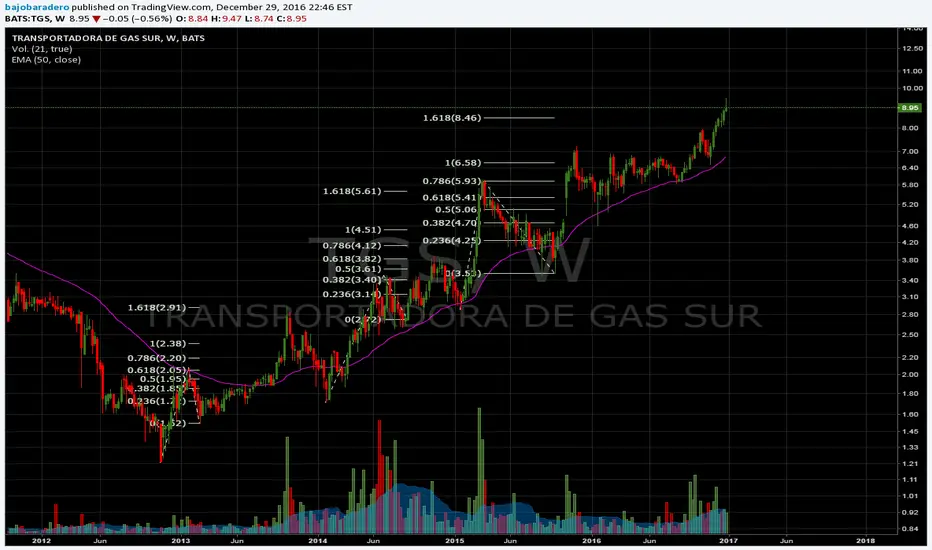This screenshot has height=550, width=932.
Task: Click the 0.236(4.25) Fibonacci level label
Action: coord(452,240)
